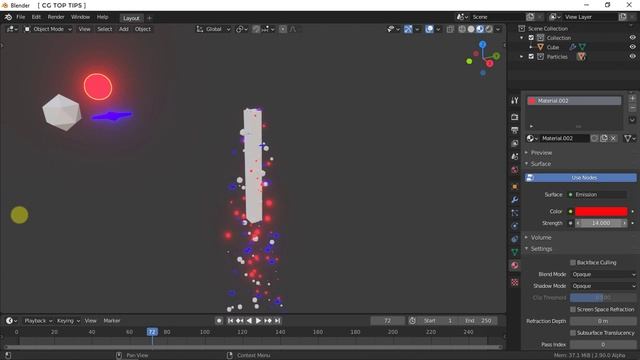Viewport: 640px width, 360px height.
Task: Open the Scene properties tab
Action: [x=515, y=156]
